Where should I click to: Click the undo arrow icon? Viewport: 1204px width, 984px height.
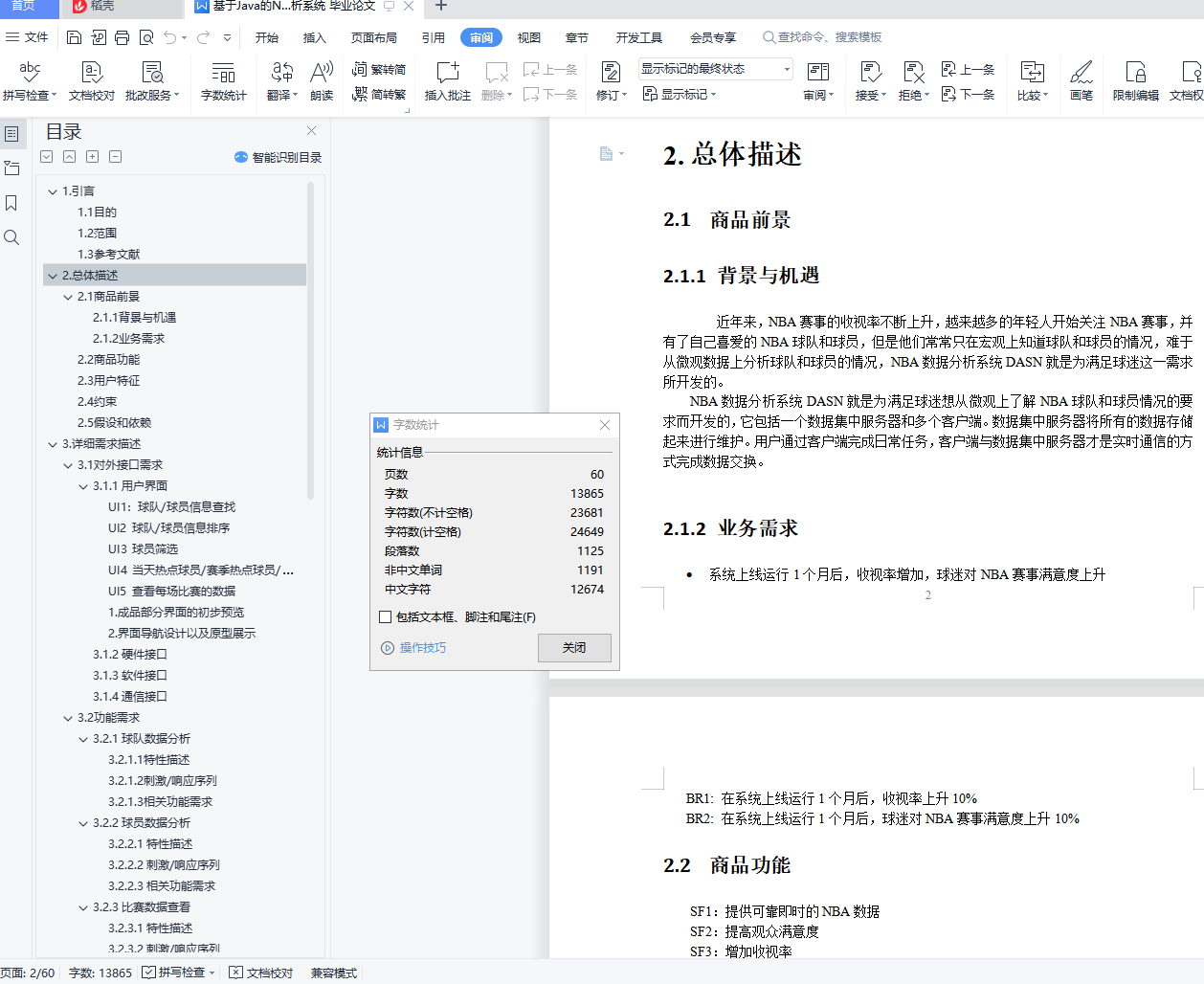(169, 37)
